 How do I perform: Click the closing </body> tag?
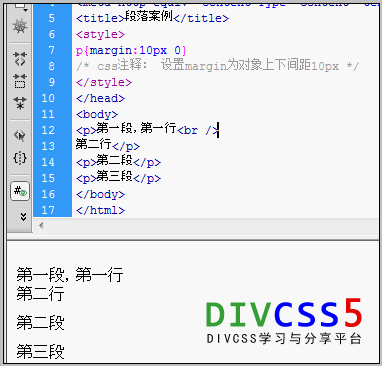tap(100, 194)
